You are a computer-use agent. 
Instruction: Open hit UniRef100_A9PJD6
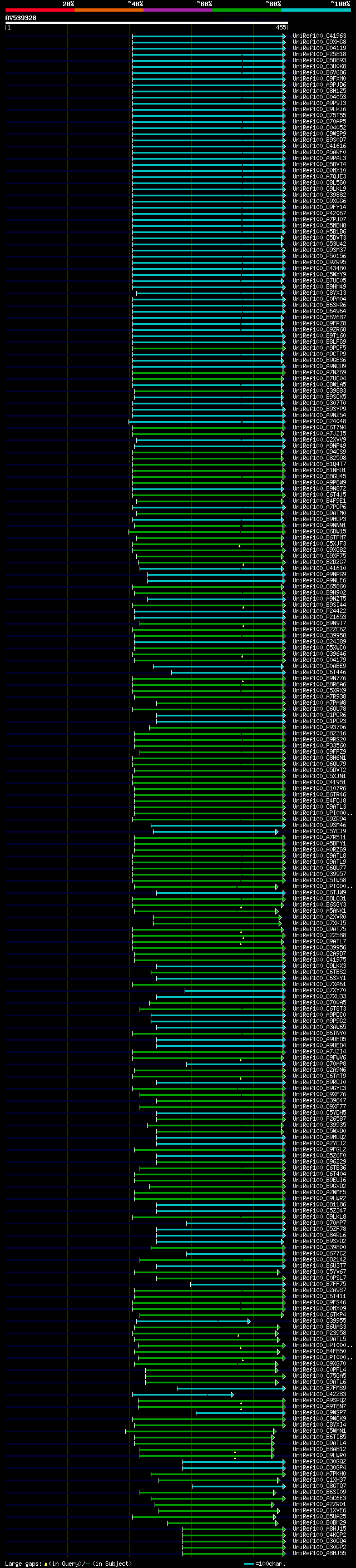pyautogui.click(x=319, y=85)
